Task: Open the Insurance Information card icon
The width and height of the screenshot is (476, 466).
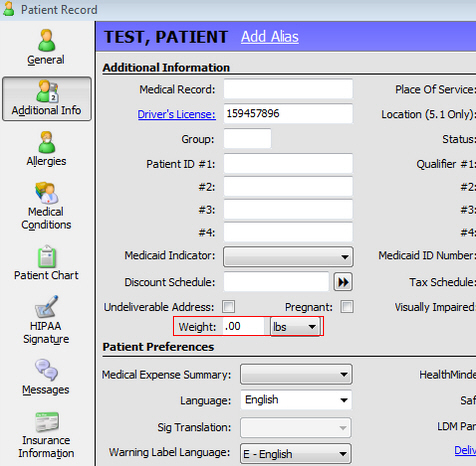Action: [x=47, y=421]
